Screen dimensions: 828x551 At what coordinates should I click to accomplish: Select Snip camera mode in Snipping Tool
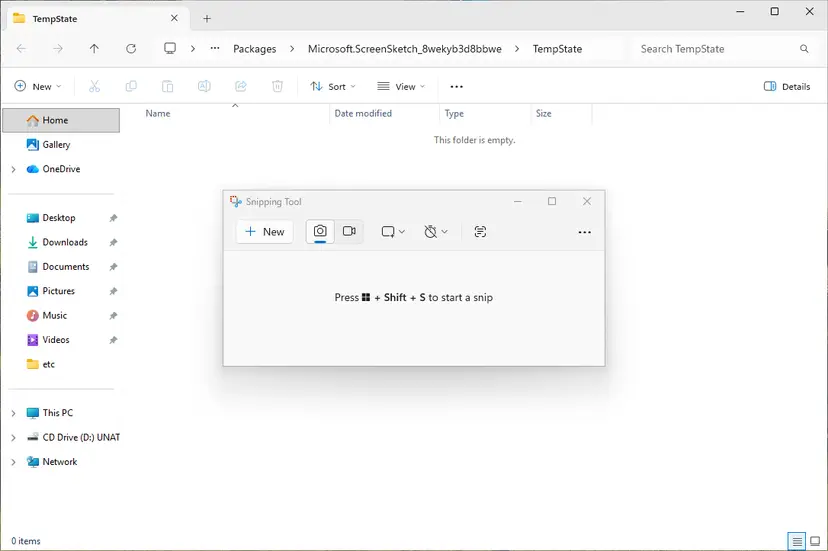320,231
